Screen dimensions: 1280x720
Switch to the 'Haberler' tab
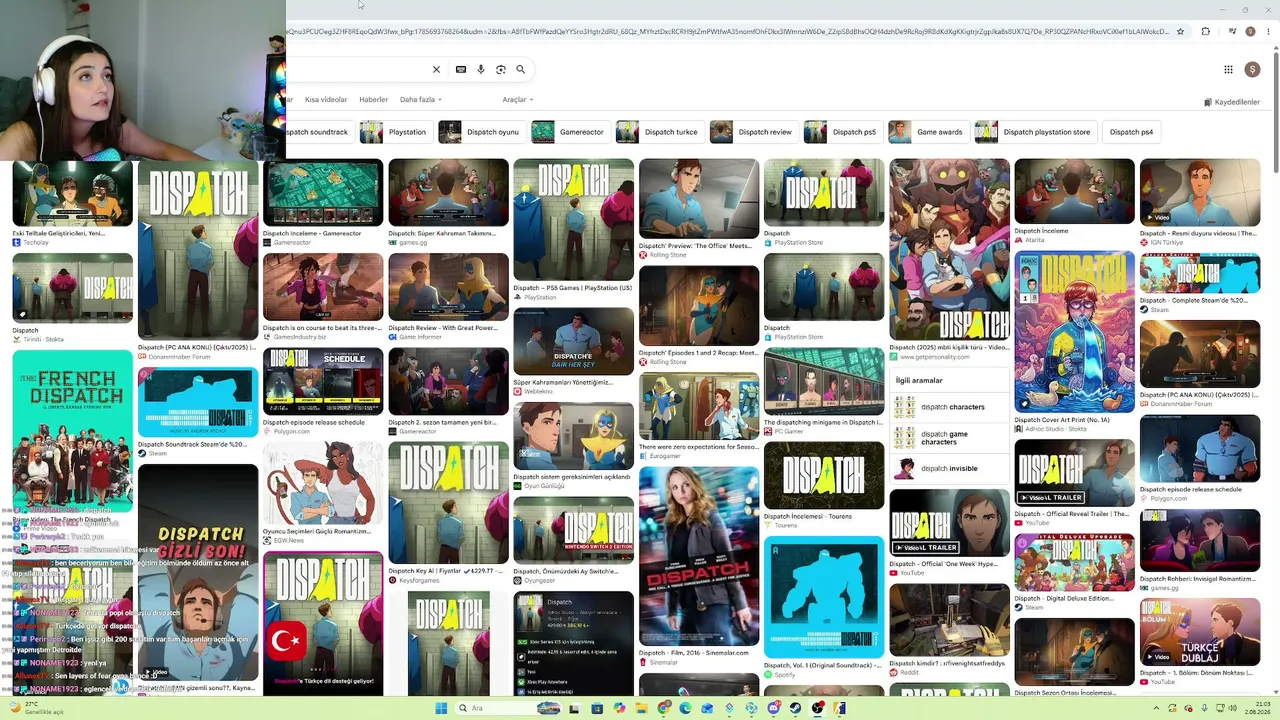(x=373, y=100)
